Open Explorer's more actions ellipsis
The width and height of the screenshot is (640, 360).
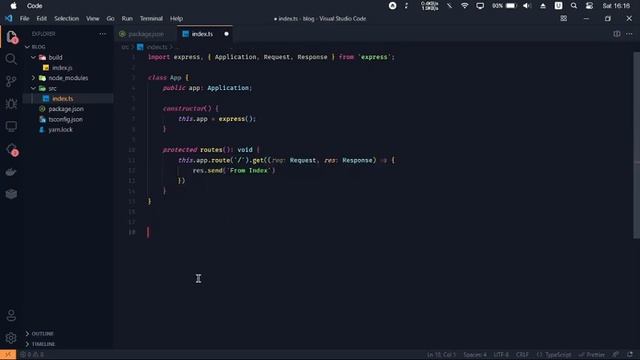point(102,34)
